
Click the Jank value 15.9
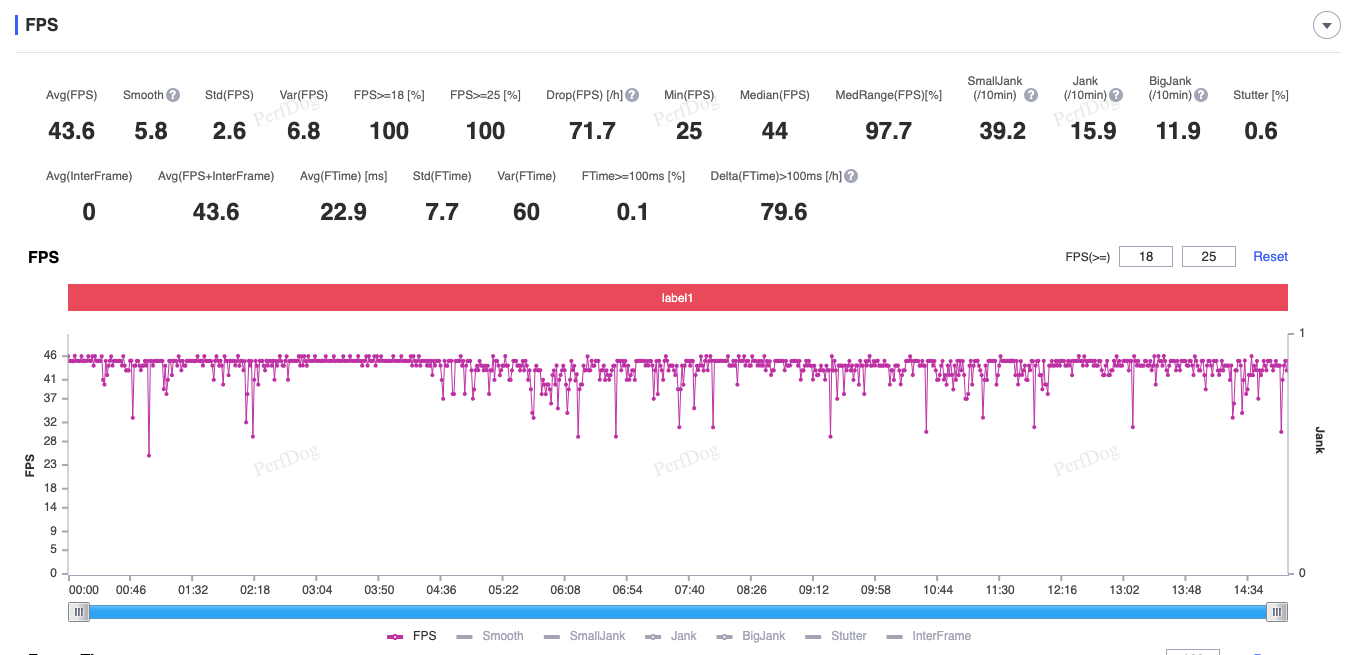click(x=1093, y=131)
